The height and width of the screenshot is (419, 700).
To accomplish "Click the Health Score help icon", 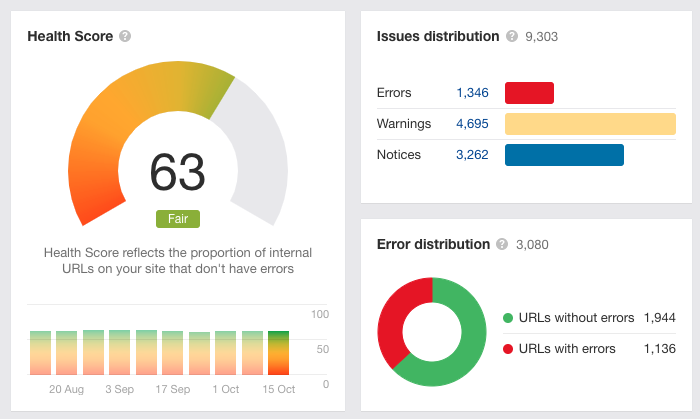I will click(x=125, y=36).
